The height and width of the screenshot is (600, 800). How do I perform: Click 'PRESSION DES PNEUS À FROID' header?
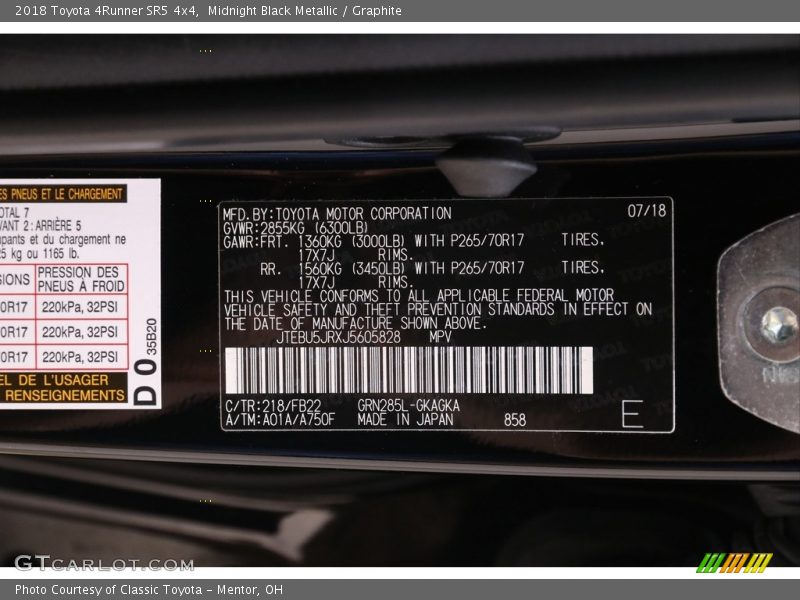81,279
